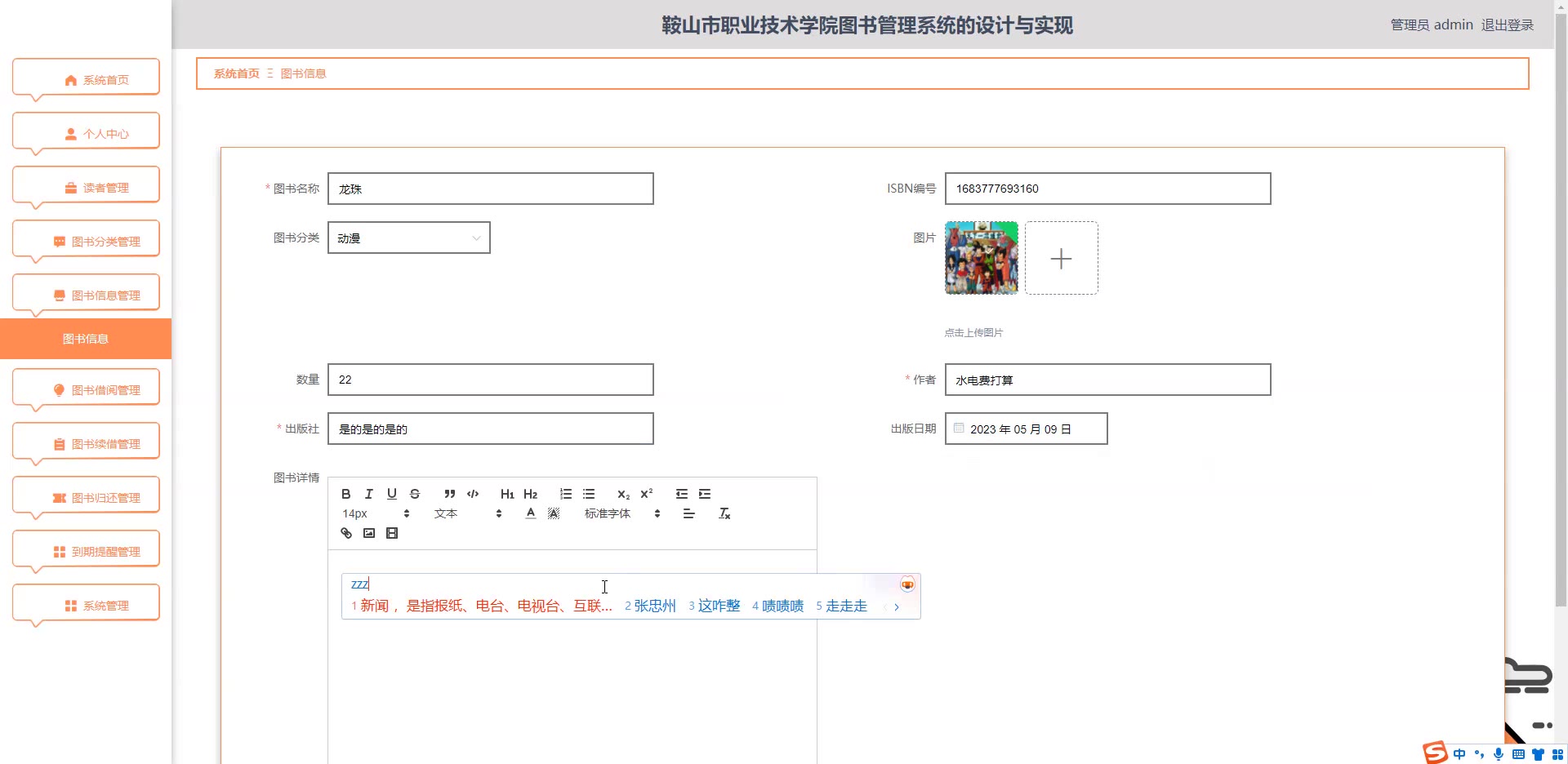Insert a code block in the editor
The image size is (1568, 764).
coord(472,494)
